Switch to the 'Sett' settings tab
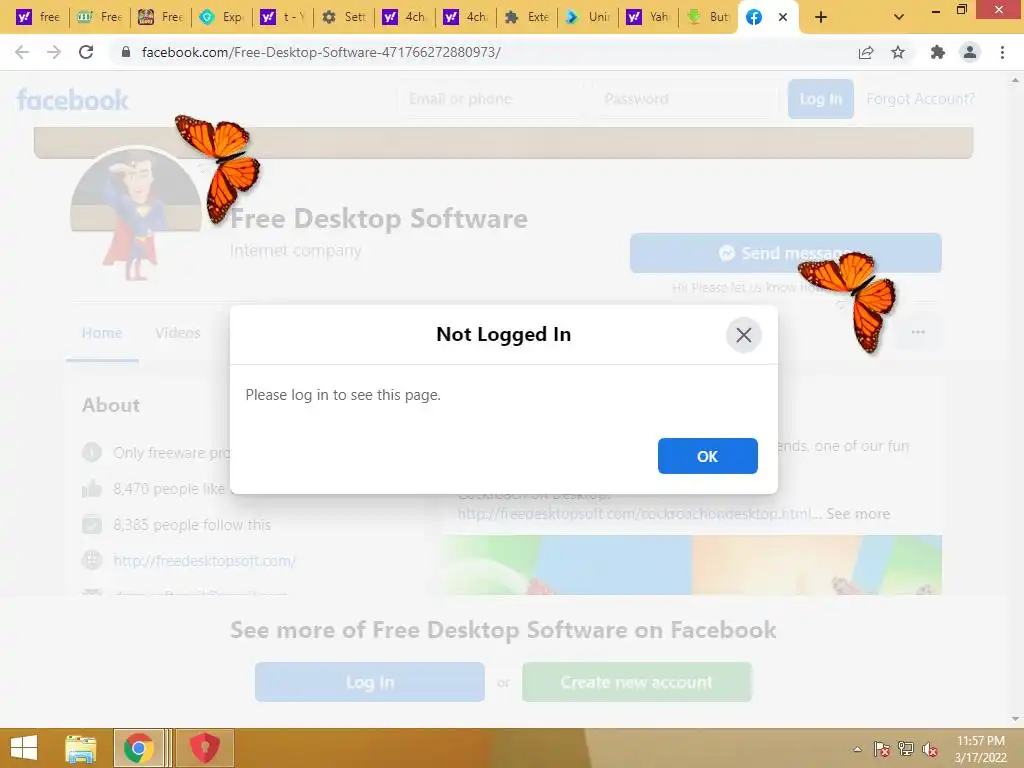This screenshot has height=768, width=1024. click(x=344, y=17)
